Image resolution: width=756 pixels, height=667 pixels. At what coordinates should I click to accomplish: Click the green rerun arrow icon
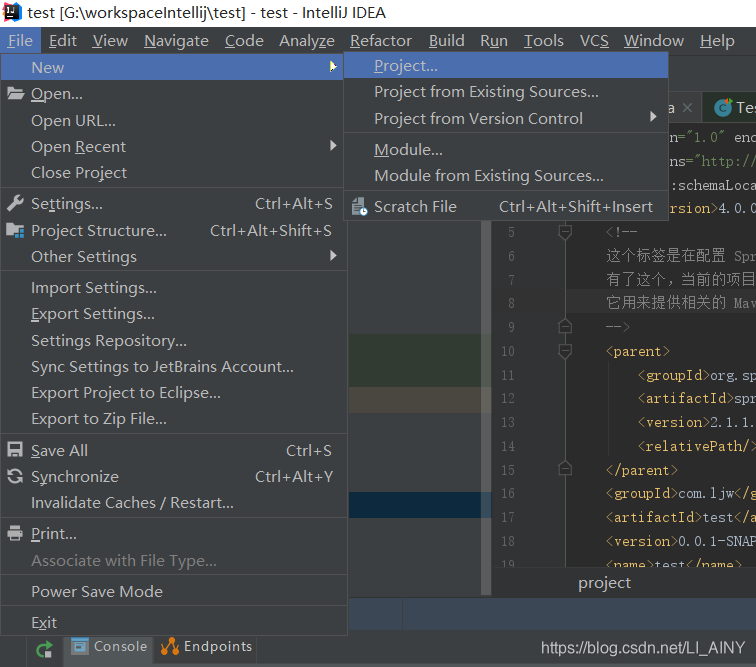click(x=44, y=649)
